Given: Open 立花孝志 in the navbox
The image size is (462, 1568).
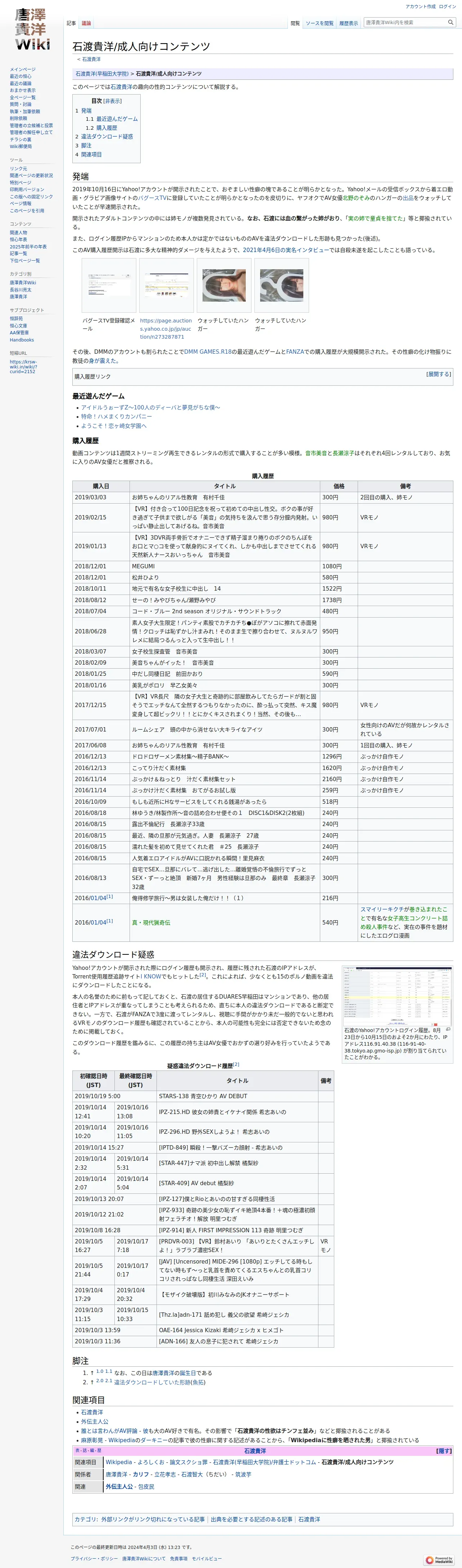Looking at the screenshot, I should coord(164,1474).
